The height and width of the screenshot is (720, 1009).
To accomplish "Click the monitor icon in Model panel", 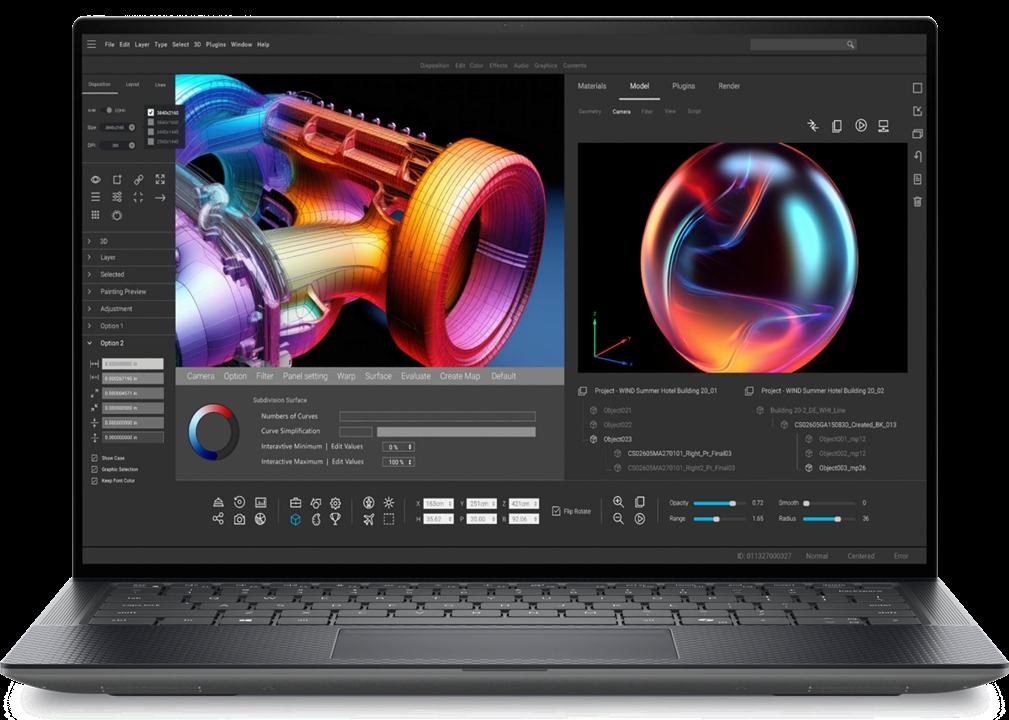I will (884, 126).
